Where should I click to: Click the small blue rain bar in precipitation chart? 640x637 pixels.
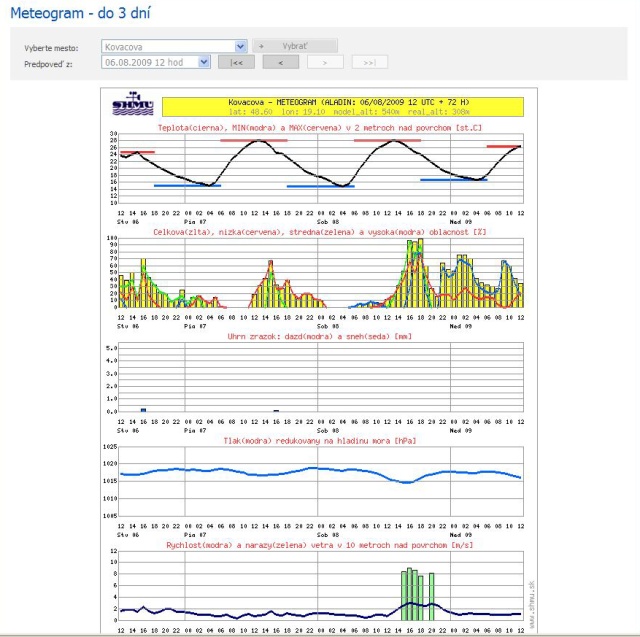[143, 409]
